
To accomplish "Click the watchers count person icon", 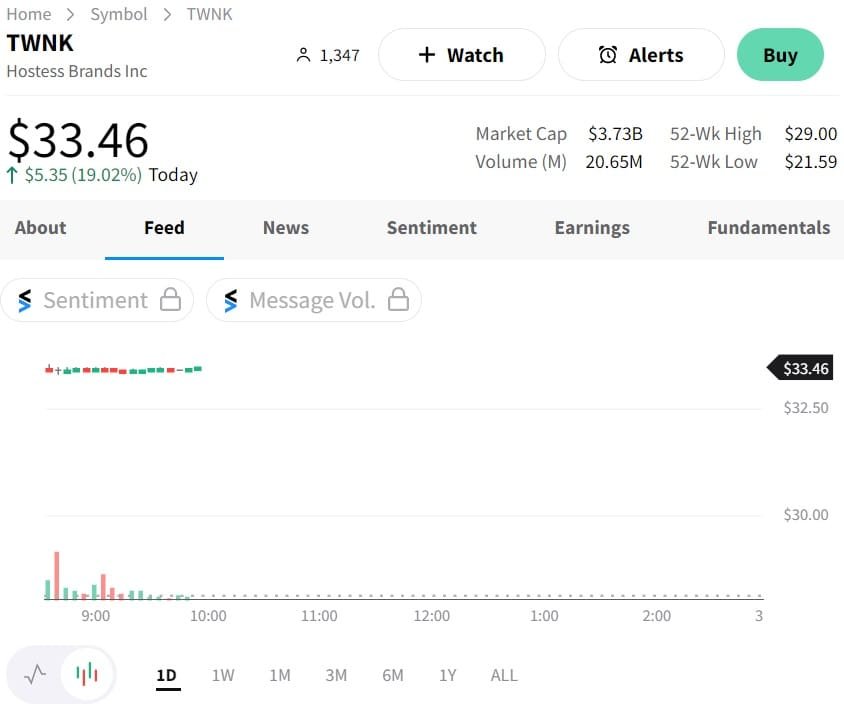I will pos(304,56).
